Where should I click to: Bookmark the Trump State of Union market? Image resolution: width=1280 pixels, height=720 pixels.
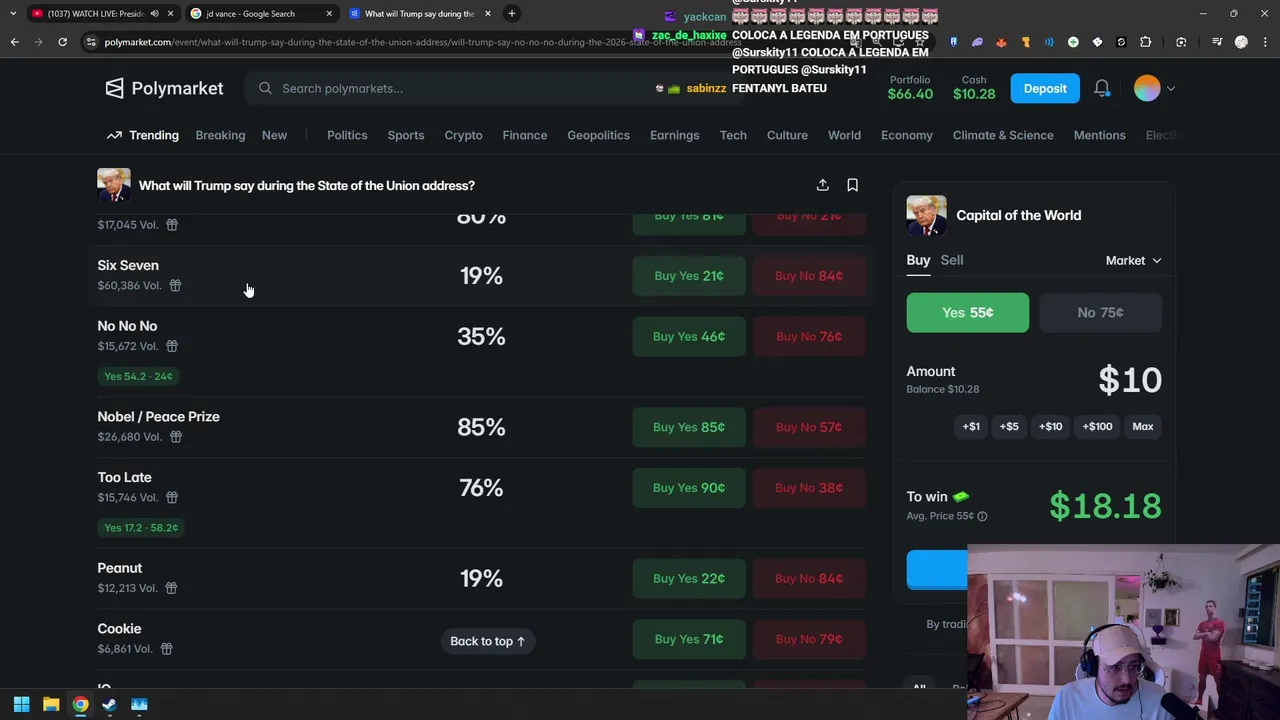click(852, 185)
